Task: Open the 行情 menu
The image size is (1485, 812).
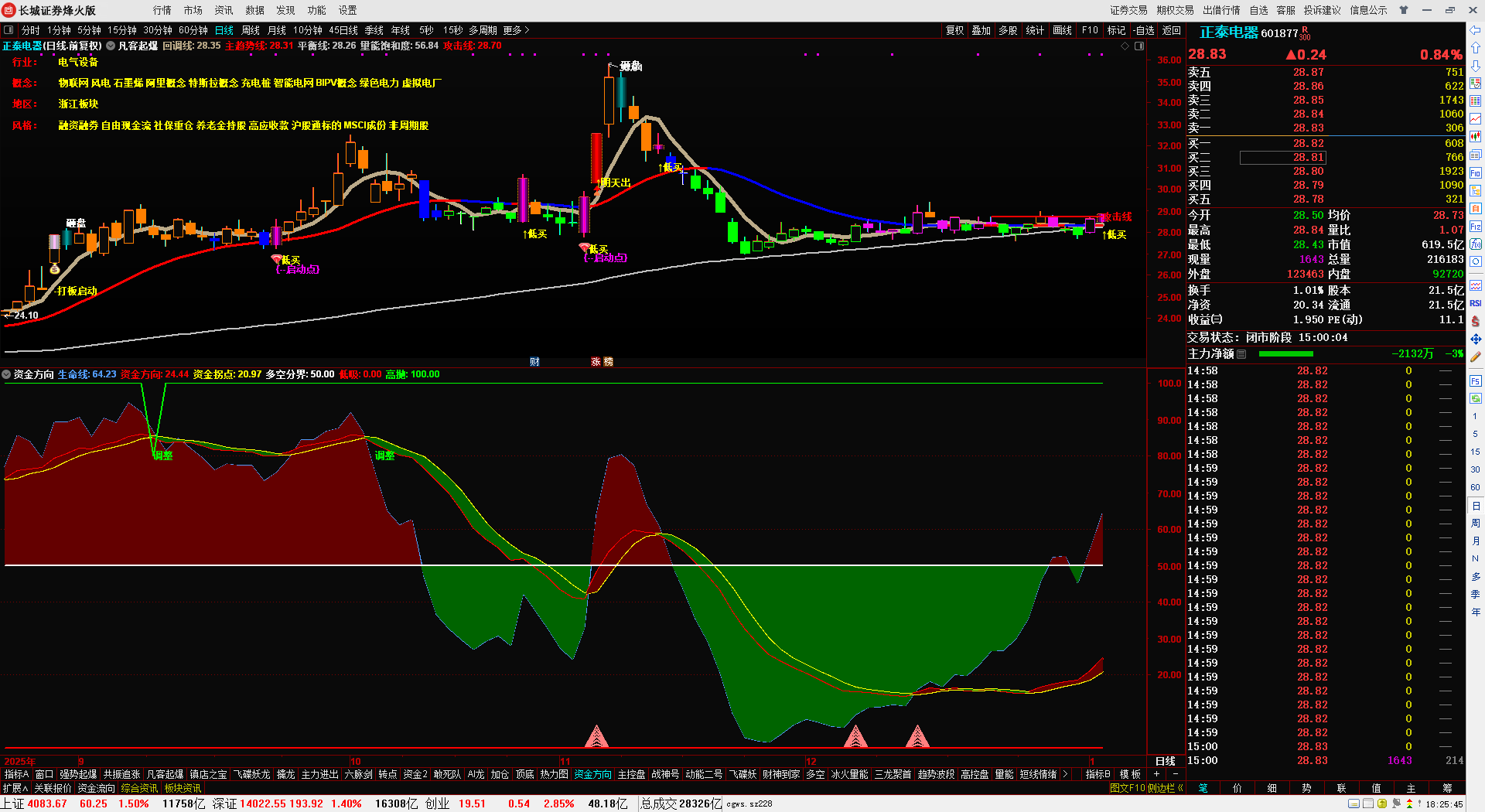Action: coord(162,10)
